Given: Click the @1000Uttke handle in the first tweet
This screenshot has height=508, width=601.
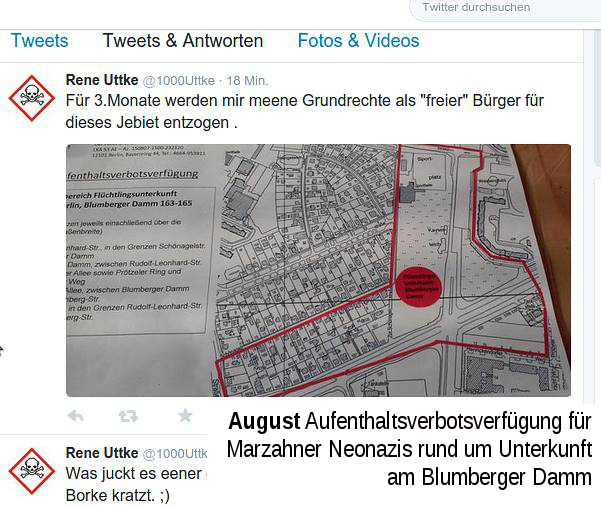Looking at the screenshot, I should tap(179, 81).
